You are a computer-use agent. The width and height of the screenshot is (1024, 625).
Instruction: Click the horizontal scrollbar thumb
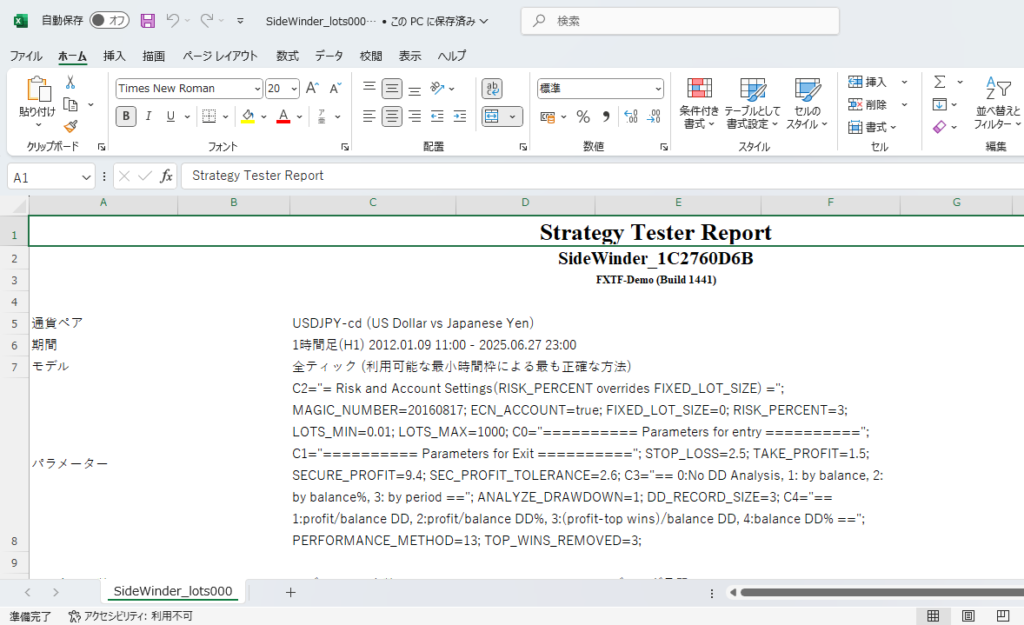(x=882, y=592)
